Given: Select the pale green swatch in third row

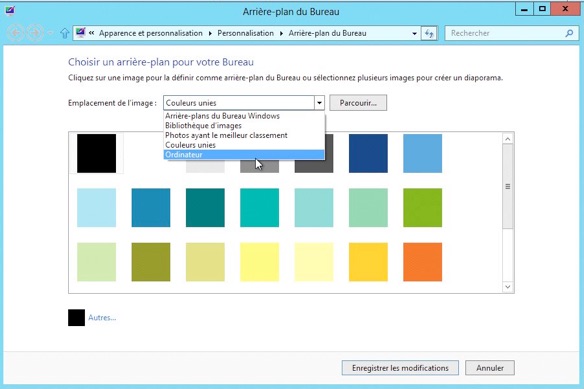Looking at the screenshot, I should (x=96, y=262).
